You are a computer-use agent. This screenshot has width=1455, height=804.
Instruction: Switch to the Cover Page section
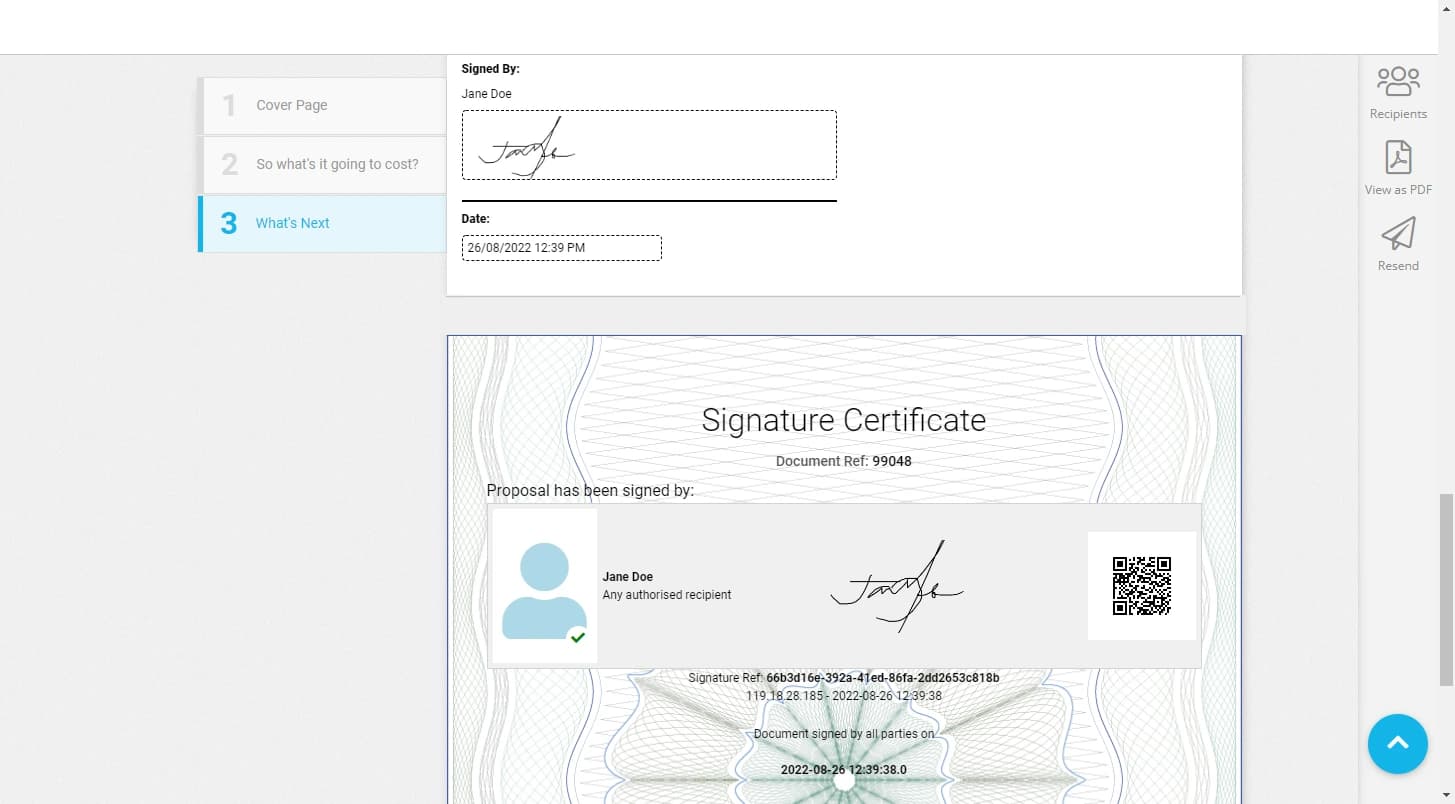(x=292, y=105)
